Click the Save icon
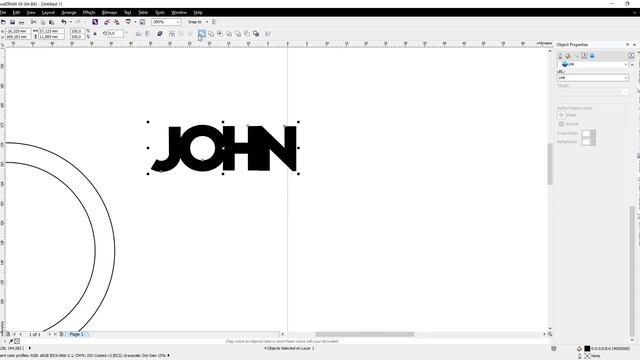This screenshot has height=360, width=640. tap(12, 22)
